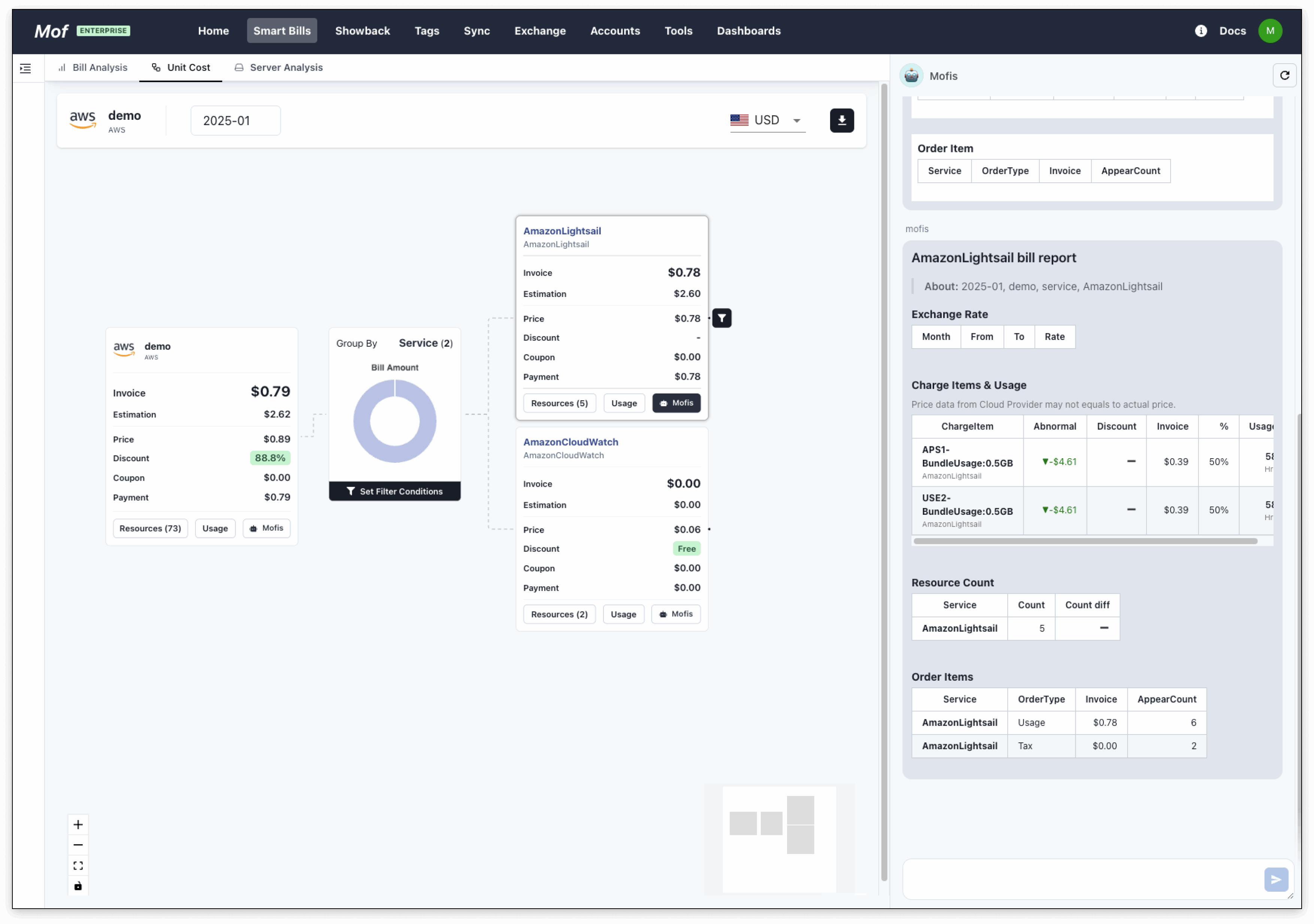The width and height of the screenshot is (1314, 924).
Task: Click the download report icon
Action: pyautogui.click(x=841, y=120)
